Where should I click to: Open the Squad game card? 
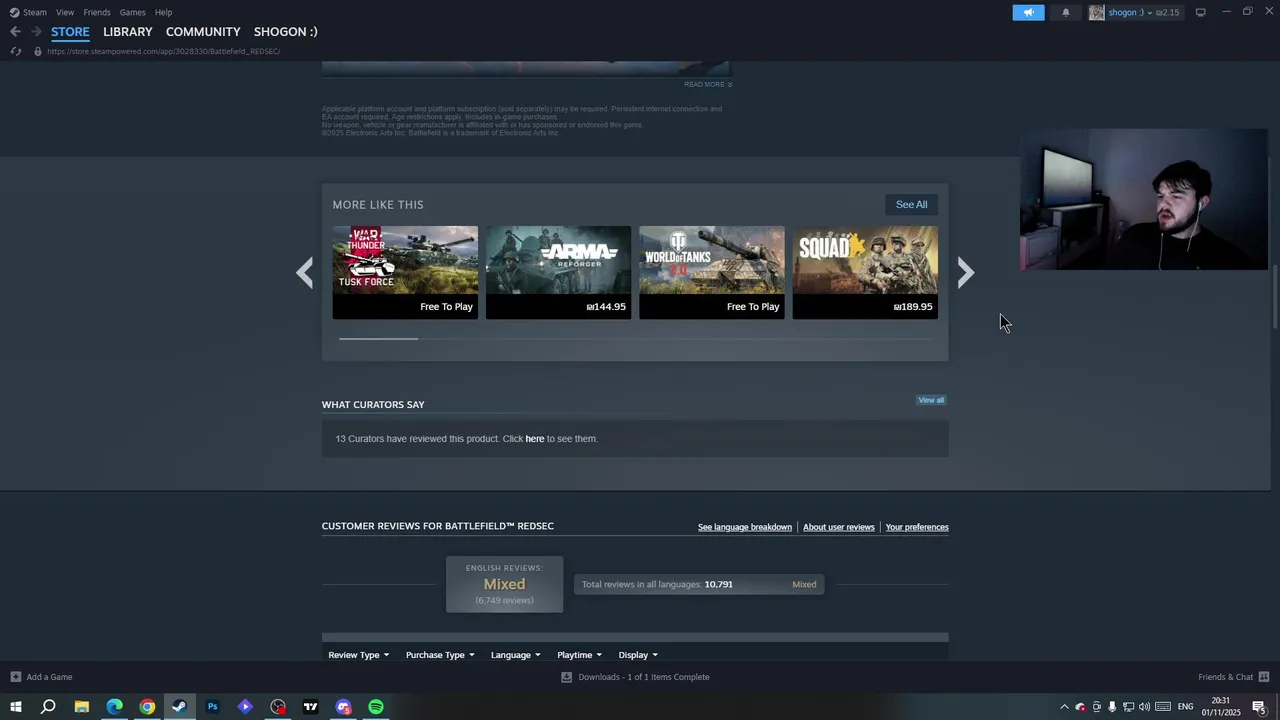(865, 272)
